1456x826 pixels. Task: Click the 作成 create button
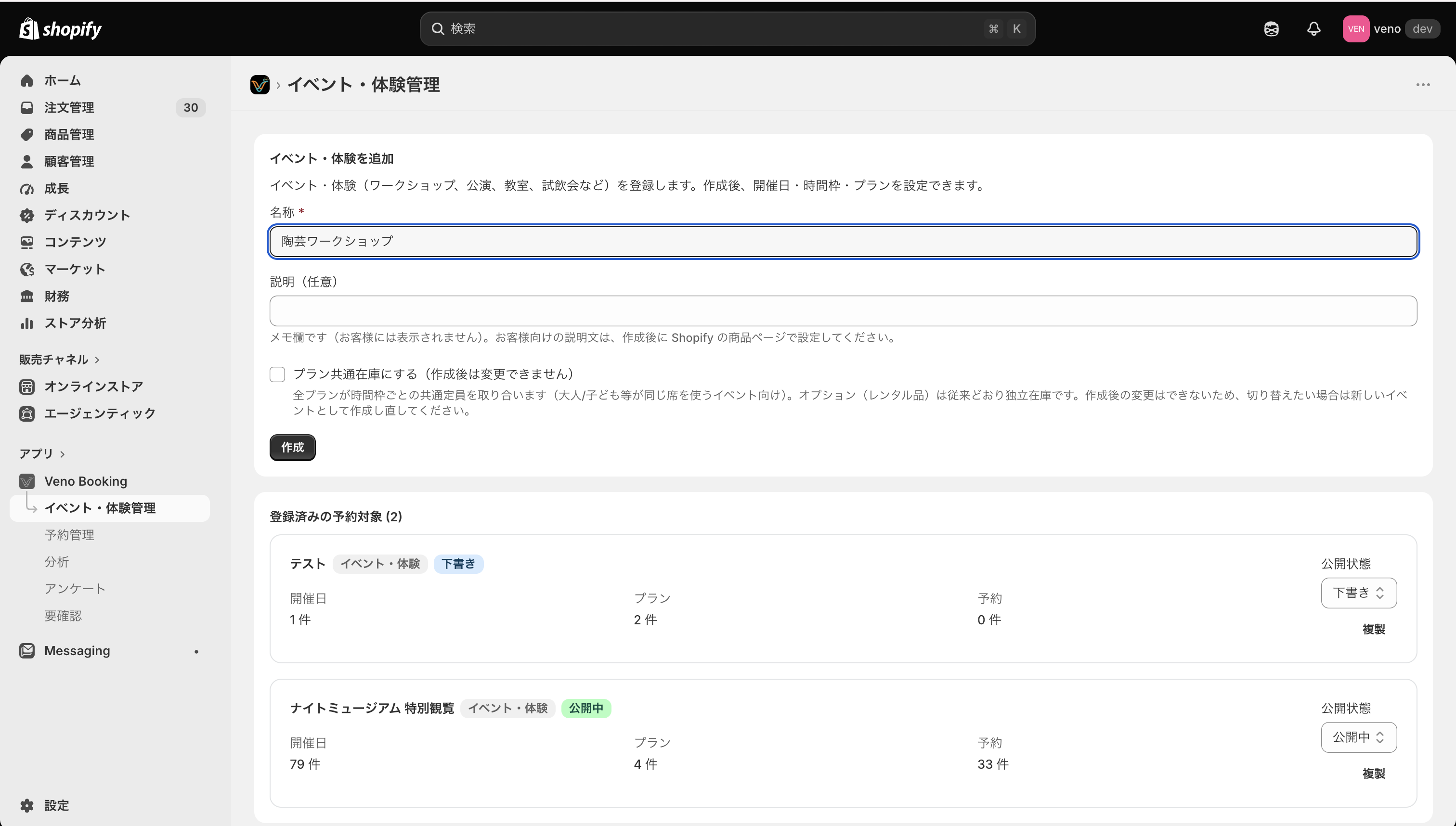293,448
